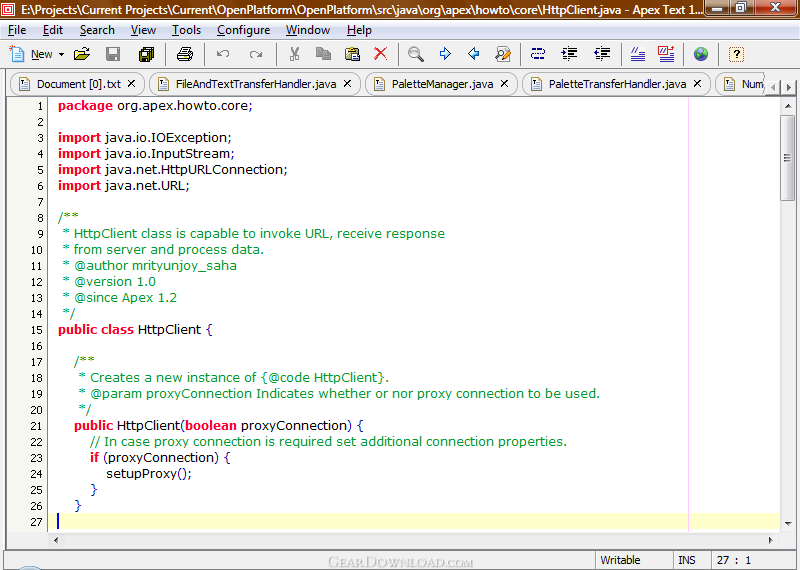Redo the last undone edit
The image size is (800, 570).
click(256, 54)
